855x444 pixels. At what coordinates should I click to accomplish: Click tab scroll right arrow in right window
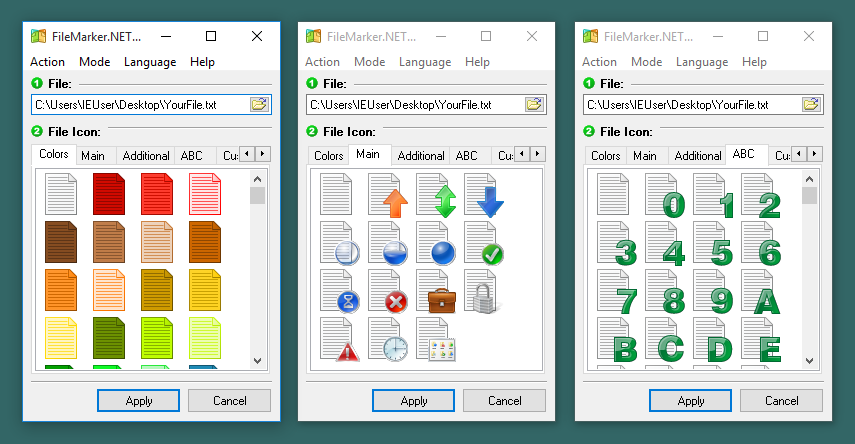815,154
